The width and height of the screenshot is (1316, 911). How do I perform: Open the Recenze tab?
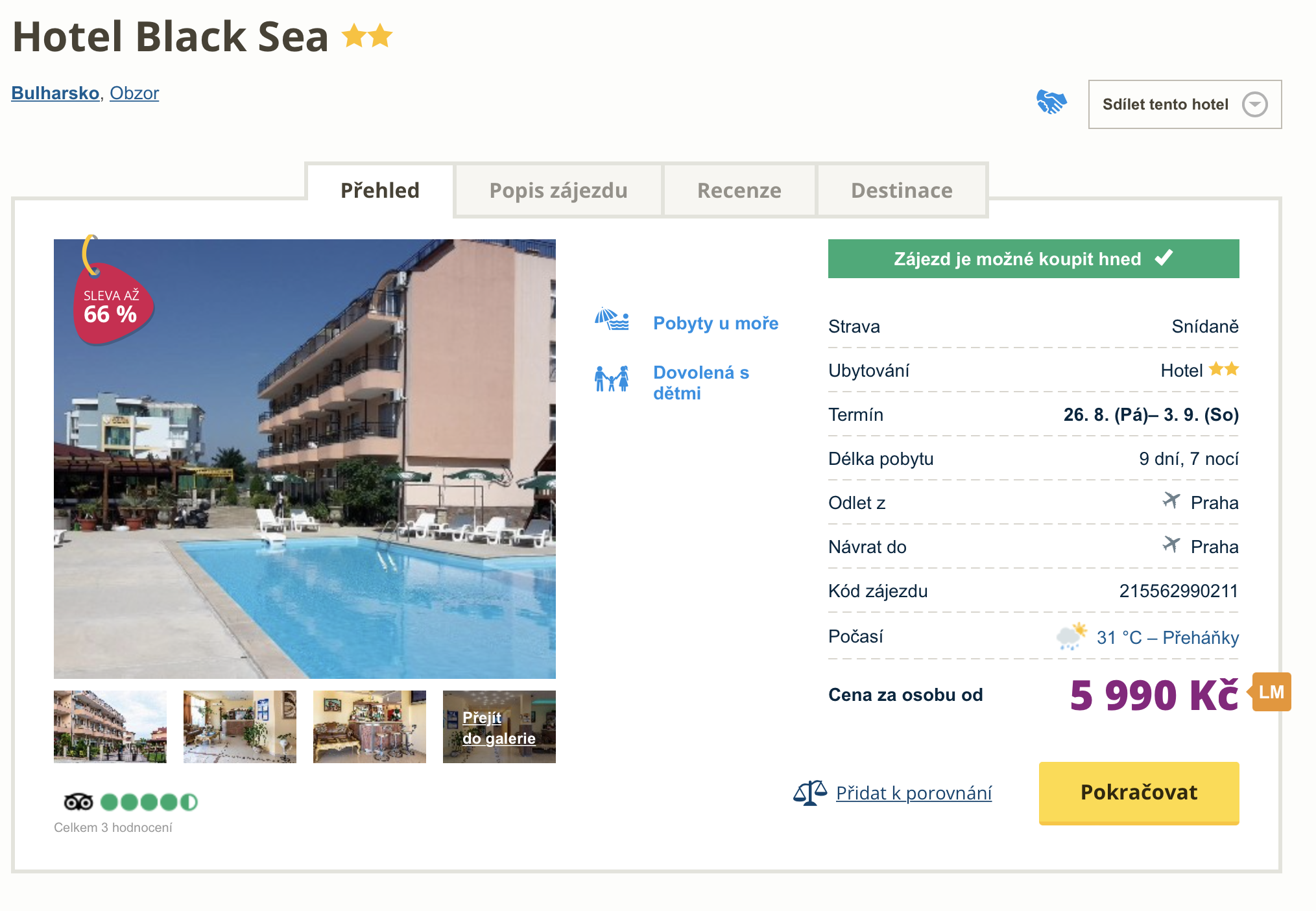pyautogui.click(x=739, y=191)
